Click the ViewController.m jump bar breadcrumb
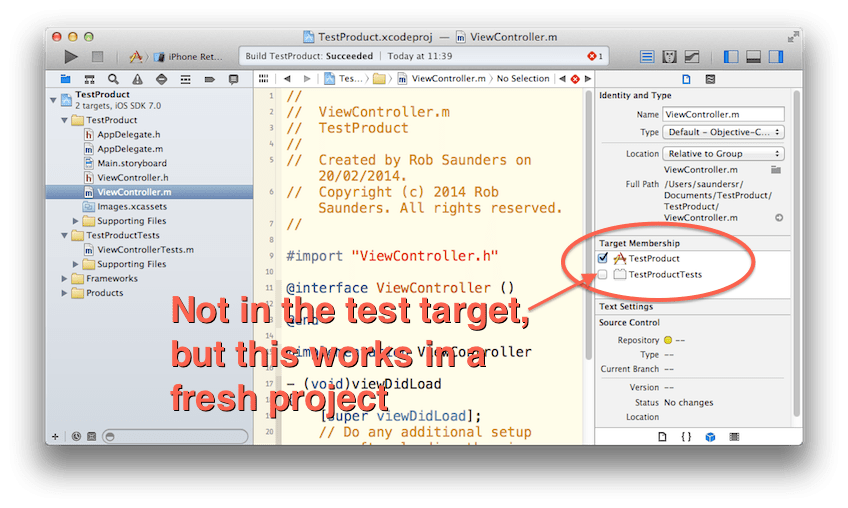The width and height of the screenshot is (848, 508). (x=442, y=79)
